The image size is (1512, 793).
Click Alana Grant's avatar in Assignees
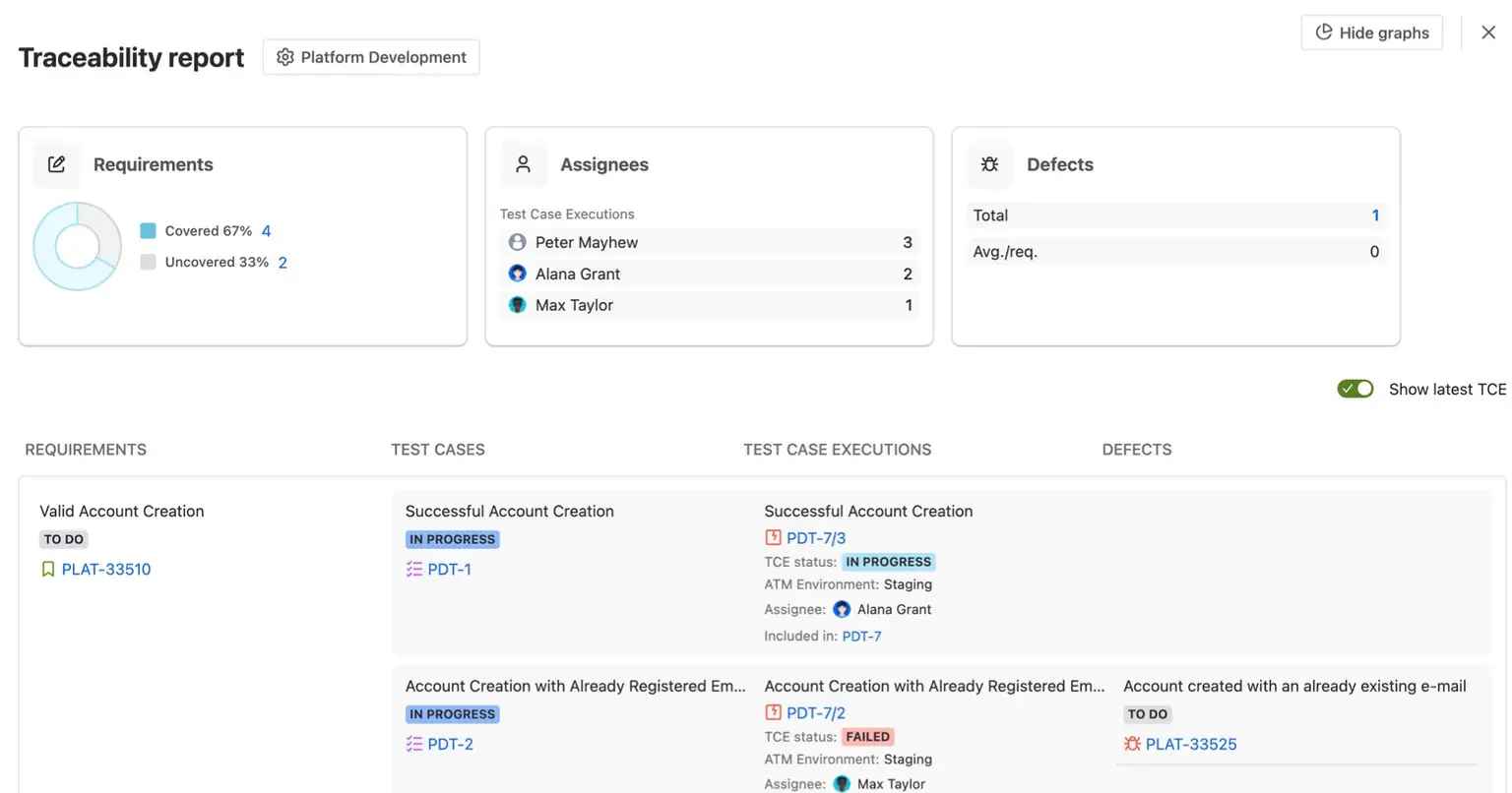point(517,274)
